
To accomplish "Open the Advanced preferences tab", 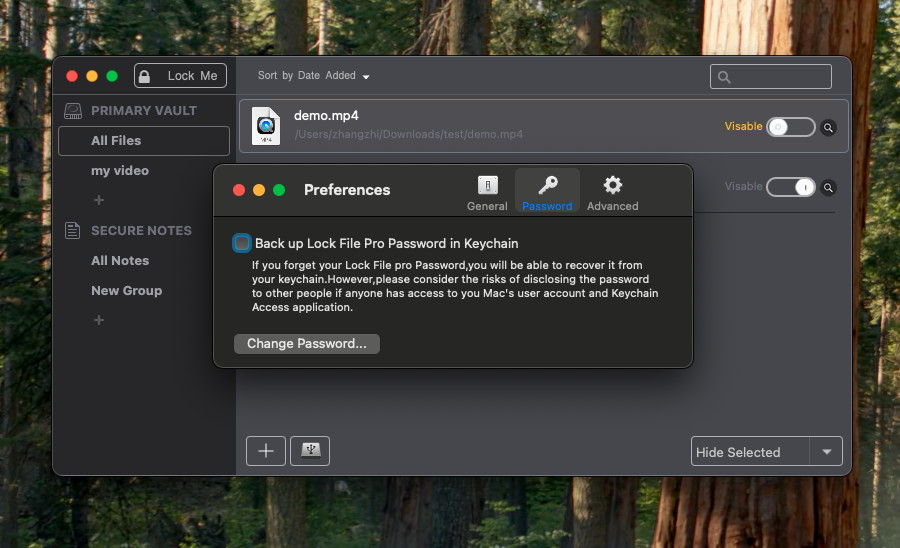I will pos(612,193).
